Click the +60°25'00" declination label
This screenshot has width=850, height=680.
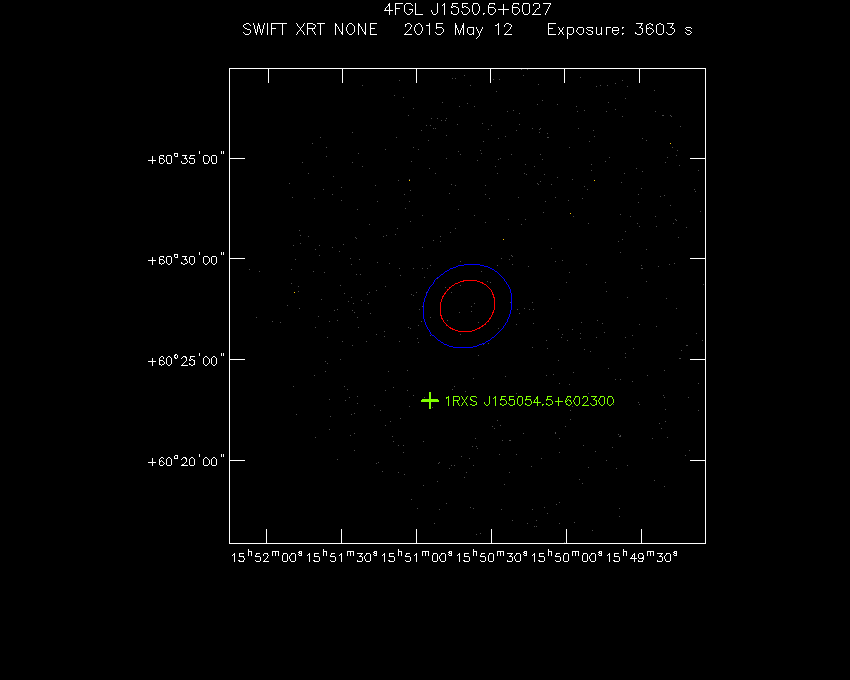coord(186,361)
